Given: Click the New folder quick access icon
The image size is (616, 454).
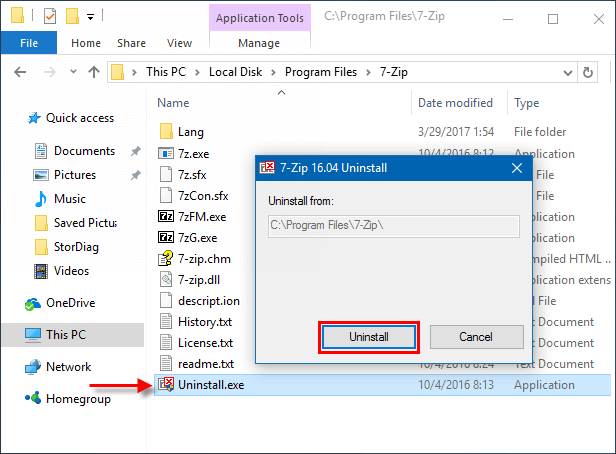Looking at the screenshot, I should tap(72, 16).
